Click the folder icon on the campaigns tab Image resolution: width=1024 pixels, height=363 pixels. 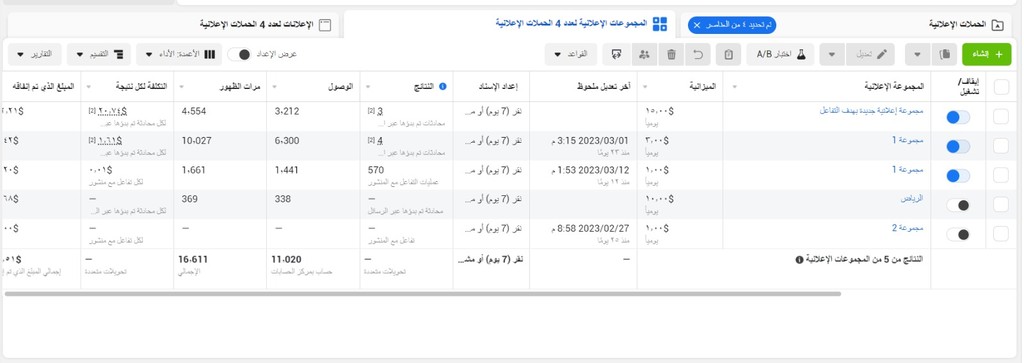(x=997, y=25)
